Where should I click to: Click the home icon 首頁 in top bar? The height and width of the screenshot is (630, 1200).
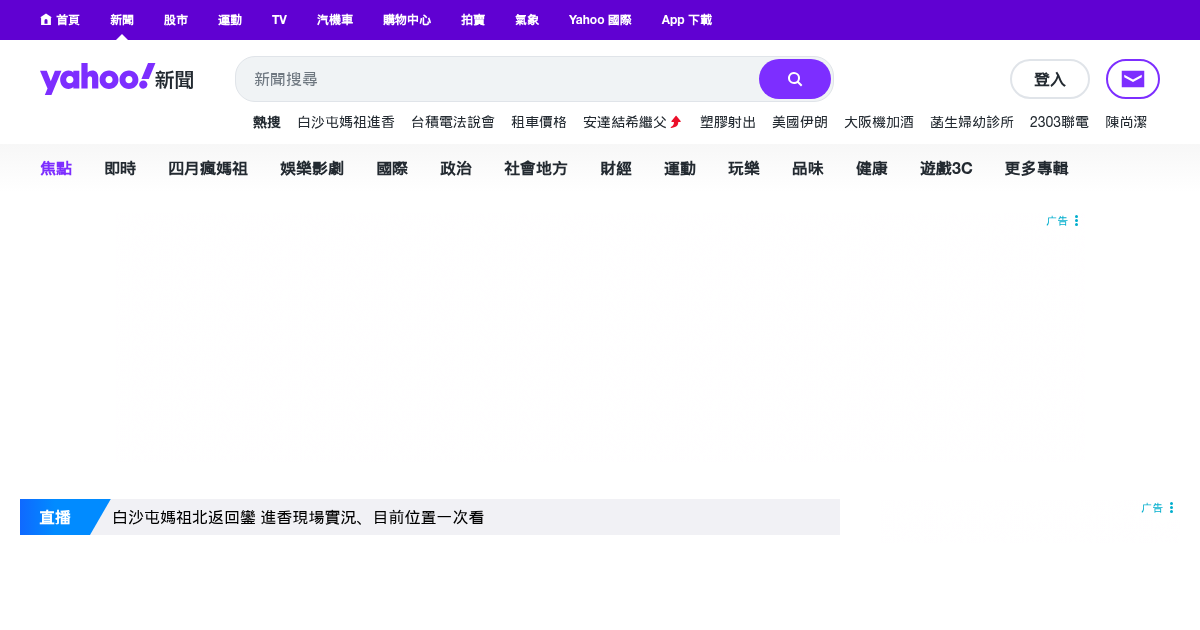tap(59, 20)
